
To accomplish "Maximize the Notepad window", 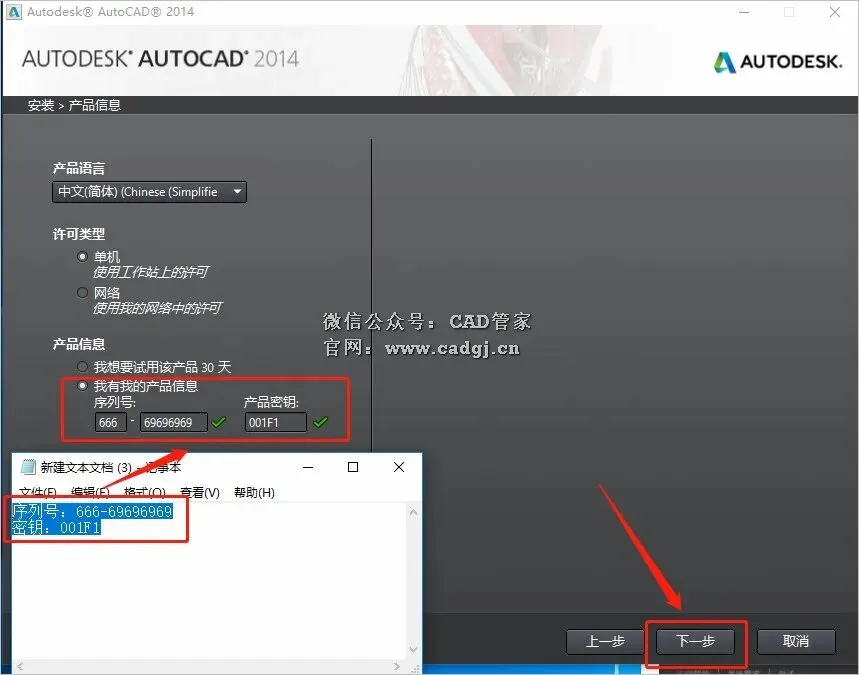I will (353, 467).
